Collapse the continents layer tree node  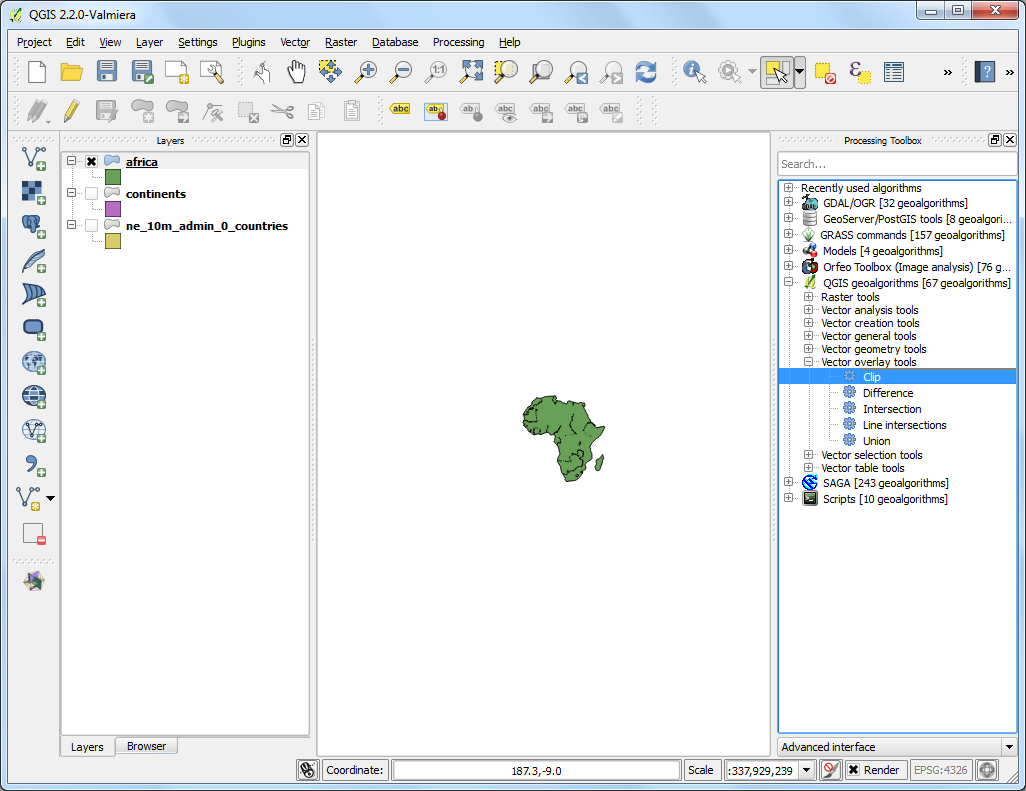point(71,193)
